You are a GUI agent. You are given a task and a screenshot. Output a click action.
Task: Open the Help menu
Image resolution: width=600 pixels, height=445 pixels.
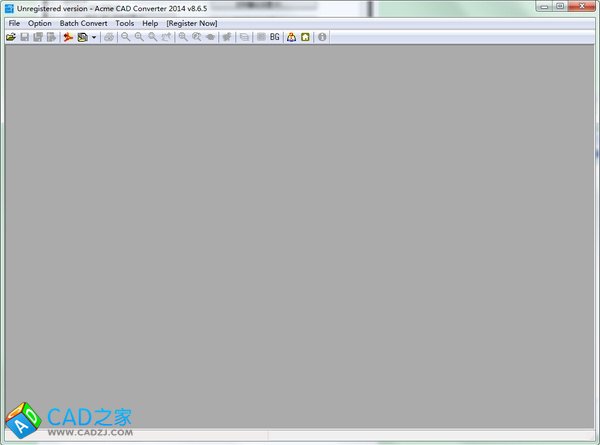(x=150, y=23)
